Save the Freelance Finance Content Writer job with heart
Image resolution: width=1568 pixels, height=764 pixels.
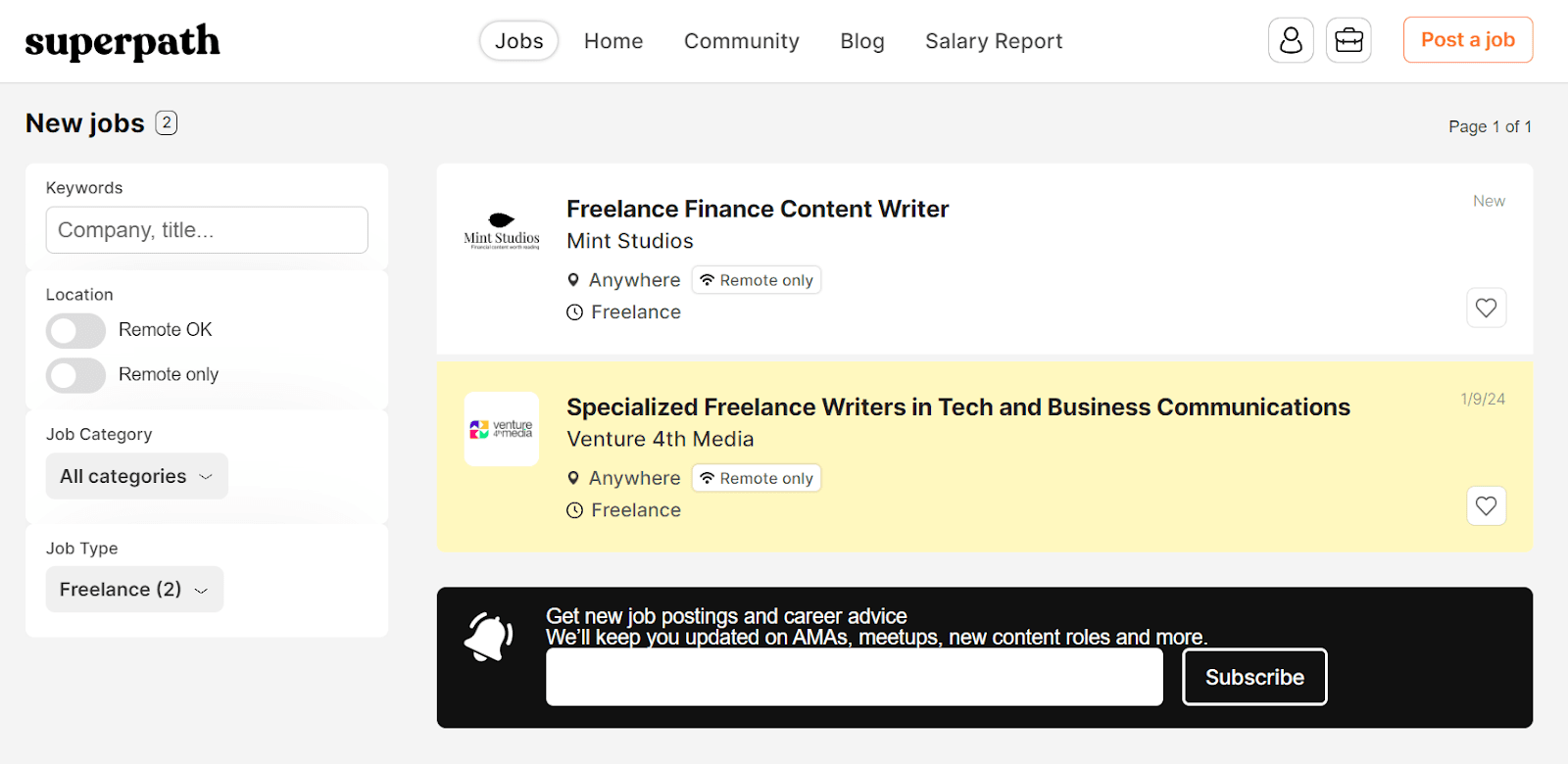coord(1486,308)
